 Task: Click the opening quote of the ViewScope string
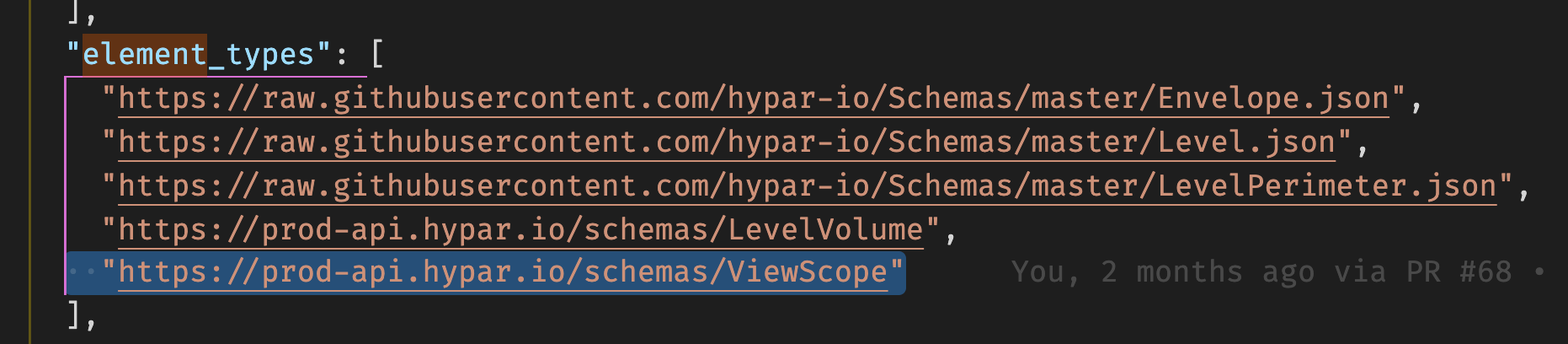tap(109, 271)
